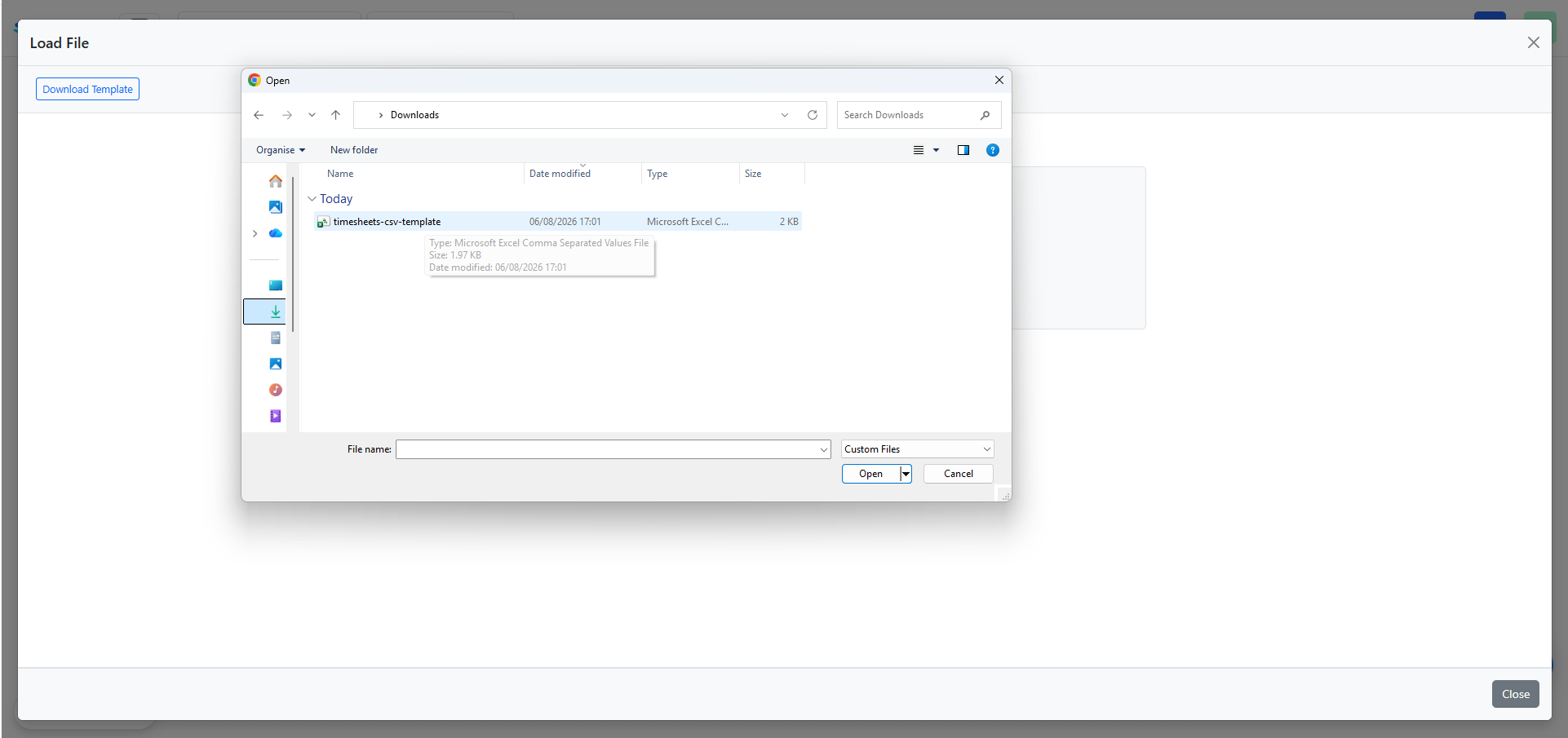Viewport: 1568px width, 738px height.
Task: Open the Music folder in sidebar
Action: (276, 390)
